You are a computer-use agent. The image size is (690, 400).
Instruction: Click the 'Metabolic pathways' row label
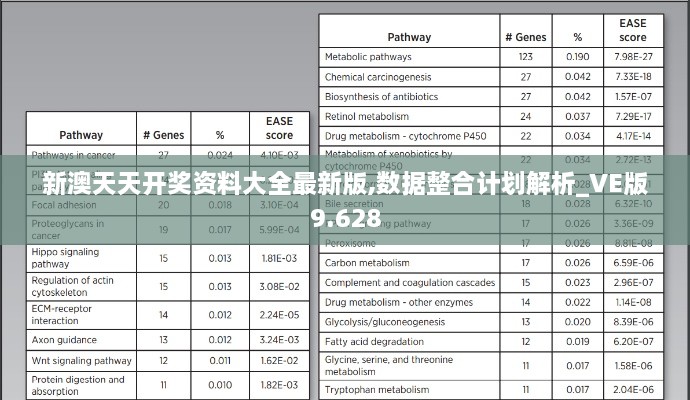pyautogui.click(x=368, y=57)
